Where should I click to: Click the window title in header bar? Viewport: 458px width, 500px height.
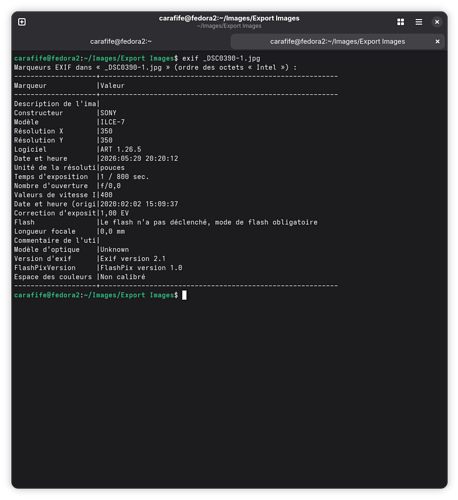[229, 18]
